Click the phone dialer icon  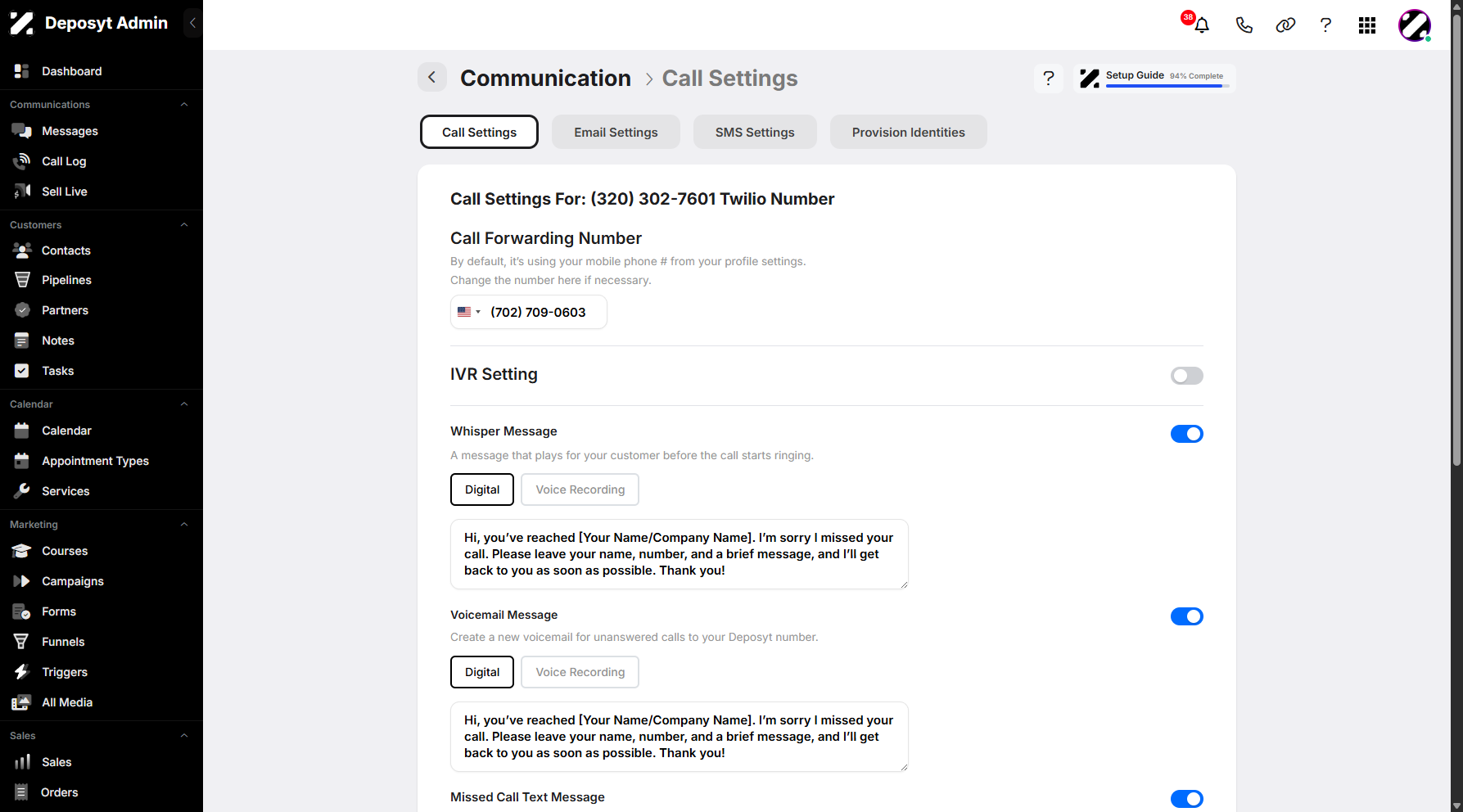pos(1244,25)
